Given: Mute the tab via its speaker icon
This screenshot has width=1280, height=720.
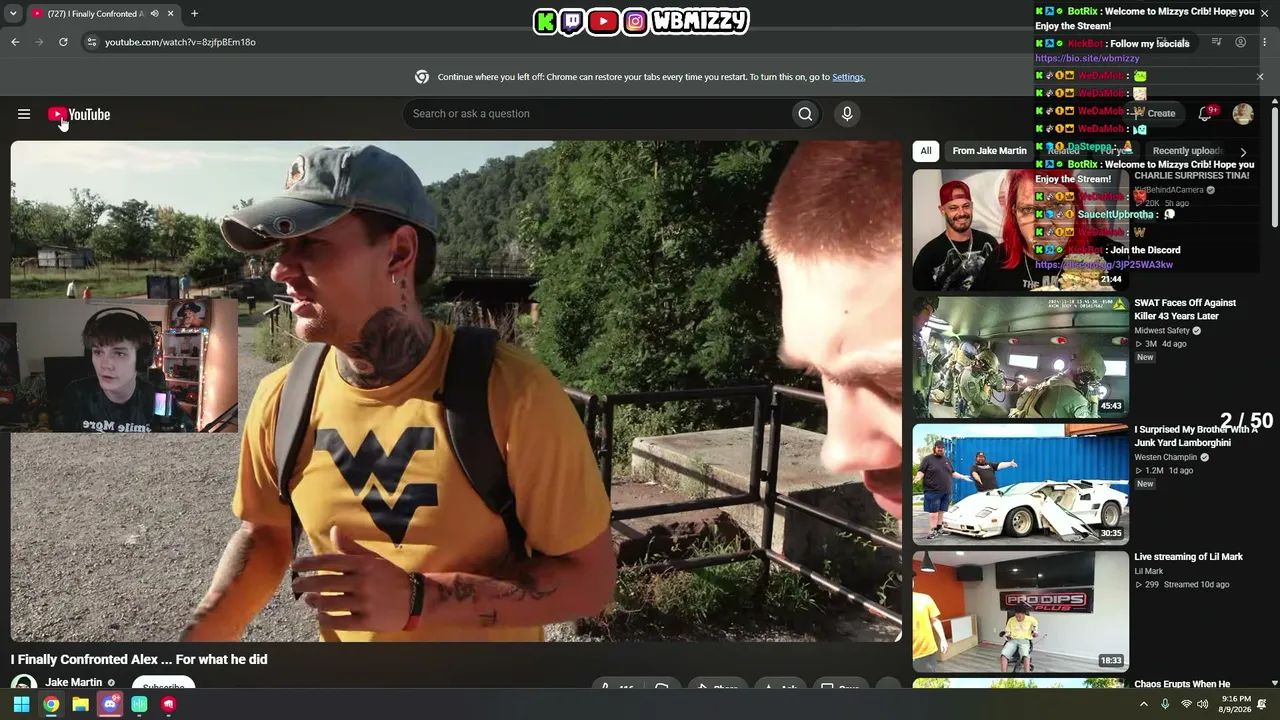Looking at the screenshot, I should pyautogui.click(x=154, y=14).
